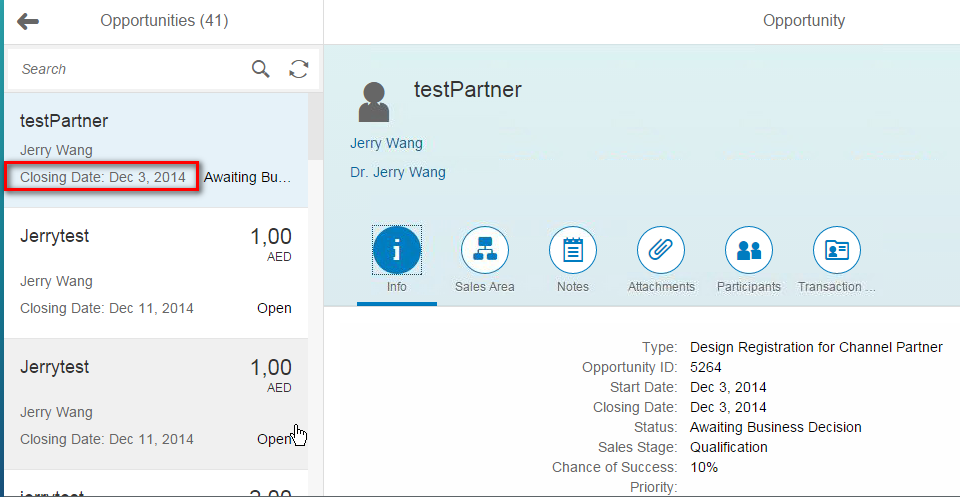Open the Transaction history icon tab
Image resolution: width=960 pixels, height=497 pixels.
[837, 251]
